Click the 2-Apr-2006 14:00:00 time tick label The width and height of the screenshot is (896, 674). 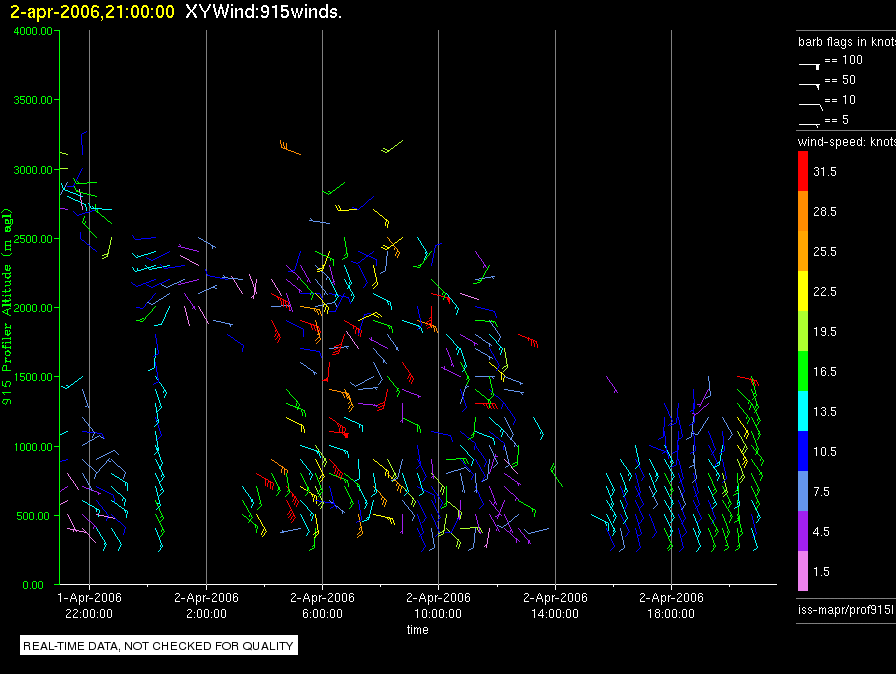coord(555,605)
